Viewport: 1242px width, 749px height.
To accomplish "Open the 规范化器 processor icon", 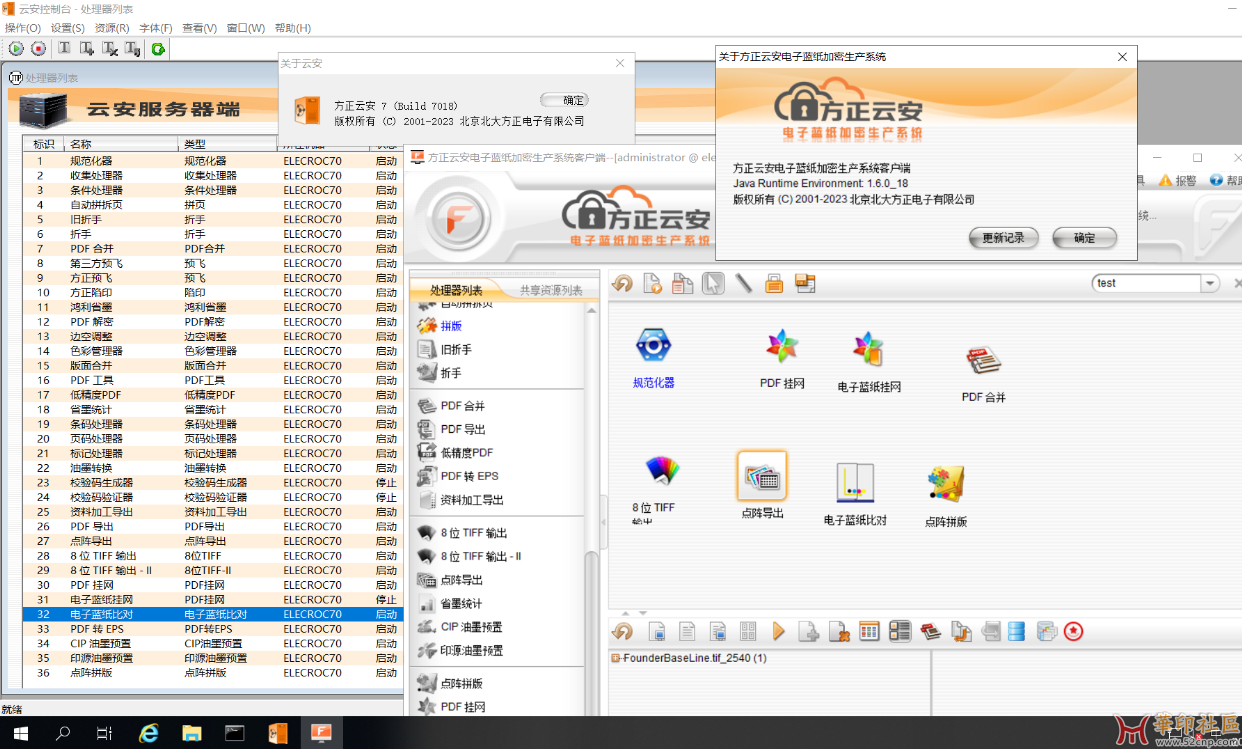I will 654,347.
